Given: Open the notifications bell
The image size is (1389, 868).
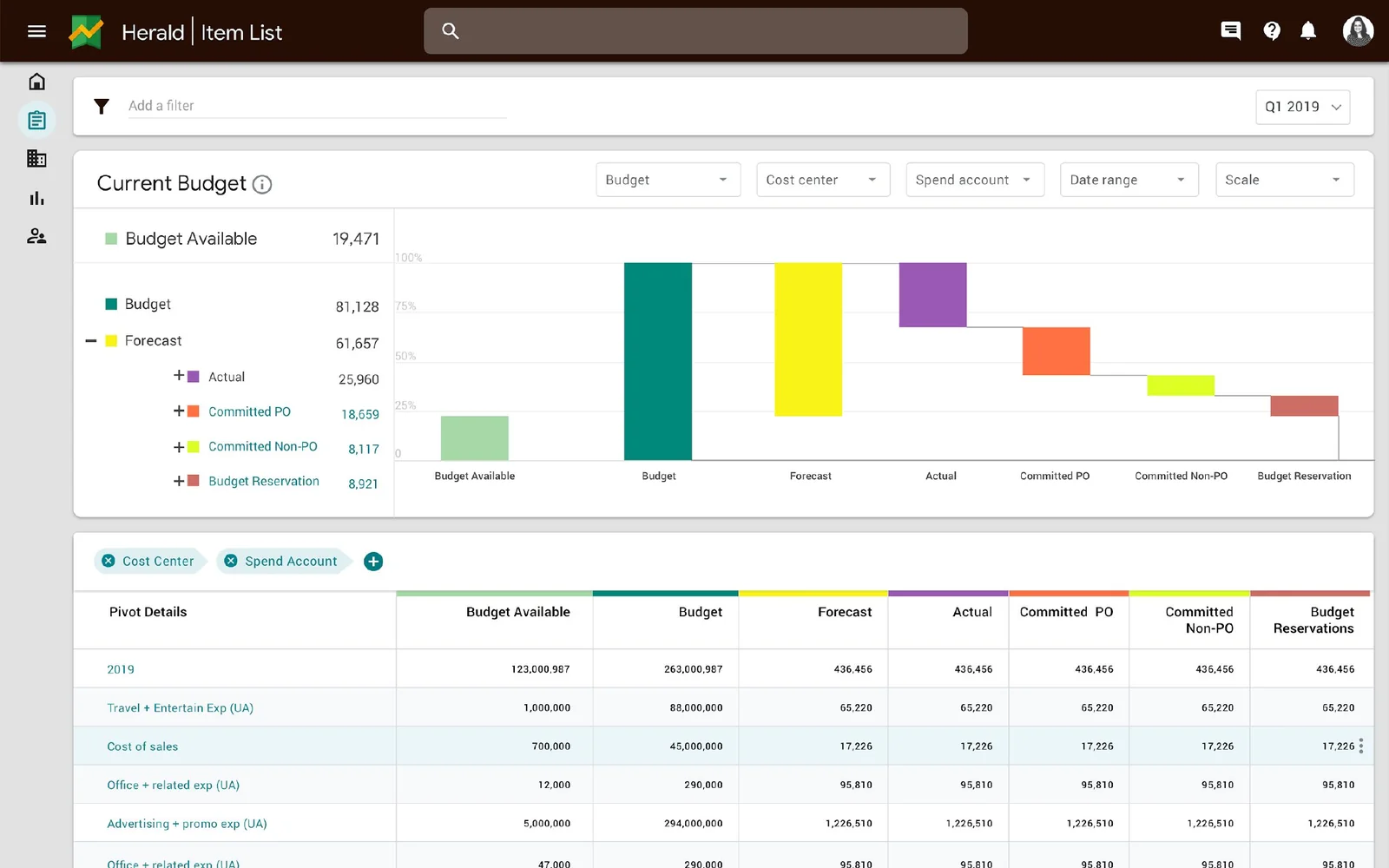Looking at the screenshot, I should (x=1308, y=31).
